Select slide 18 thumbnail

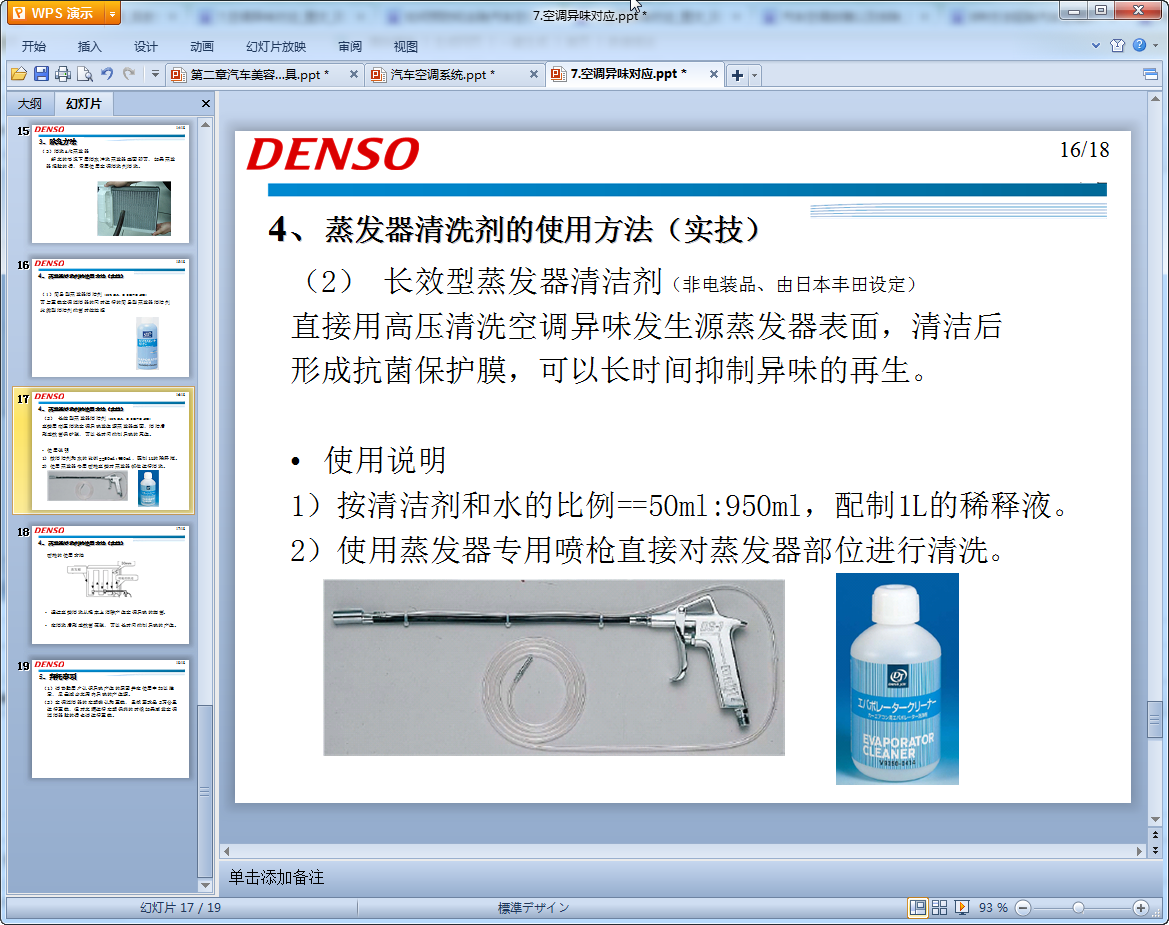110,584
